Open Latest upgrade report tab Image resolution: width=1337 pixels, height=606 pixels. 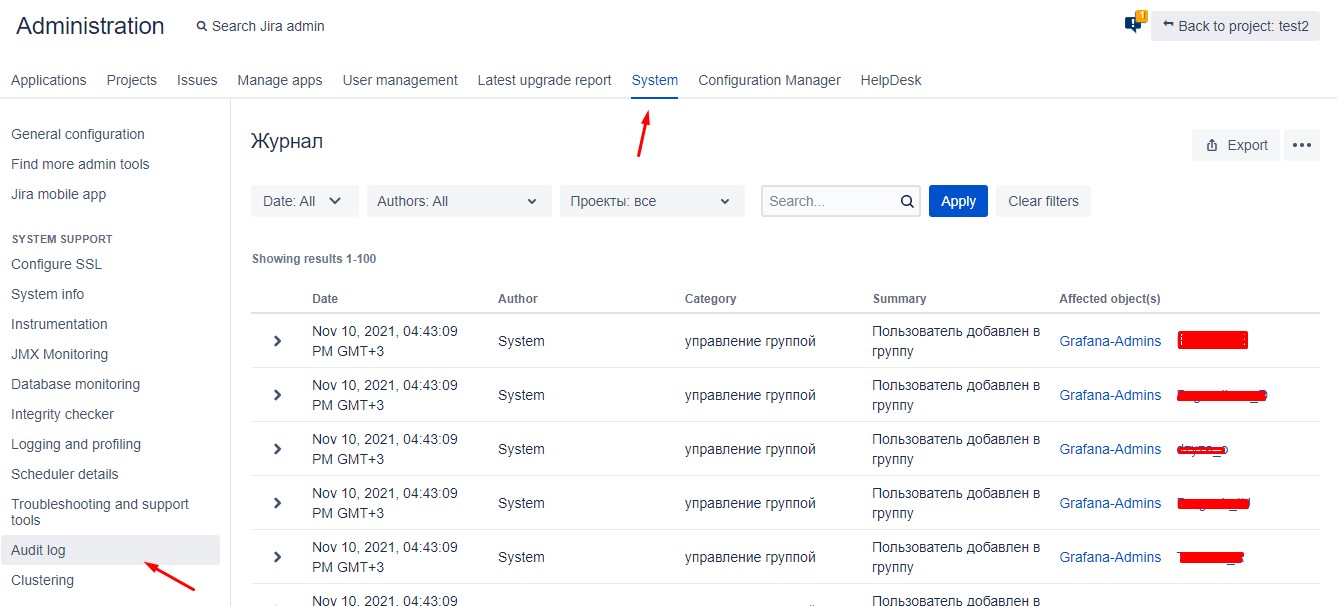(x=544, y=80)
